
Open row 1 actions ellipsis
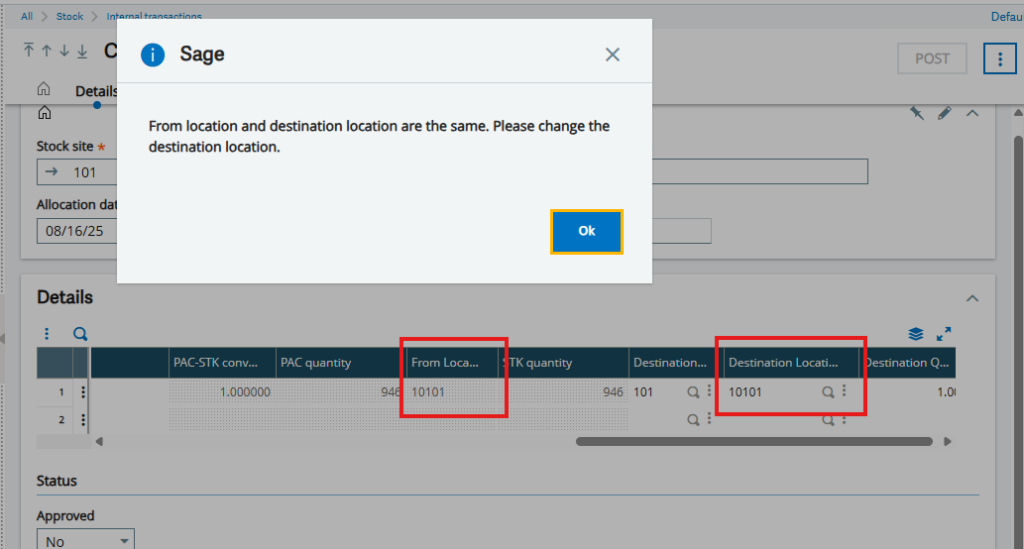tap(82, 392)
